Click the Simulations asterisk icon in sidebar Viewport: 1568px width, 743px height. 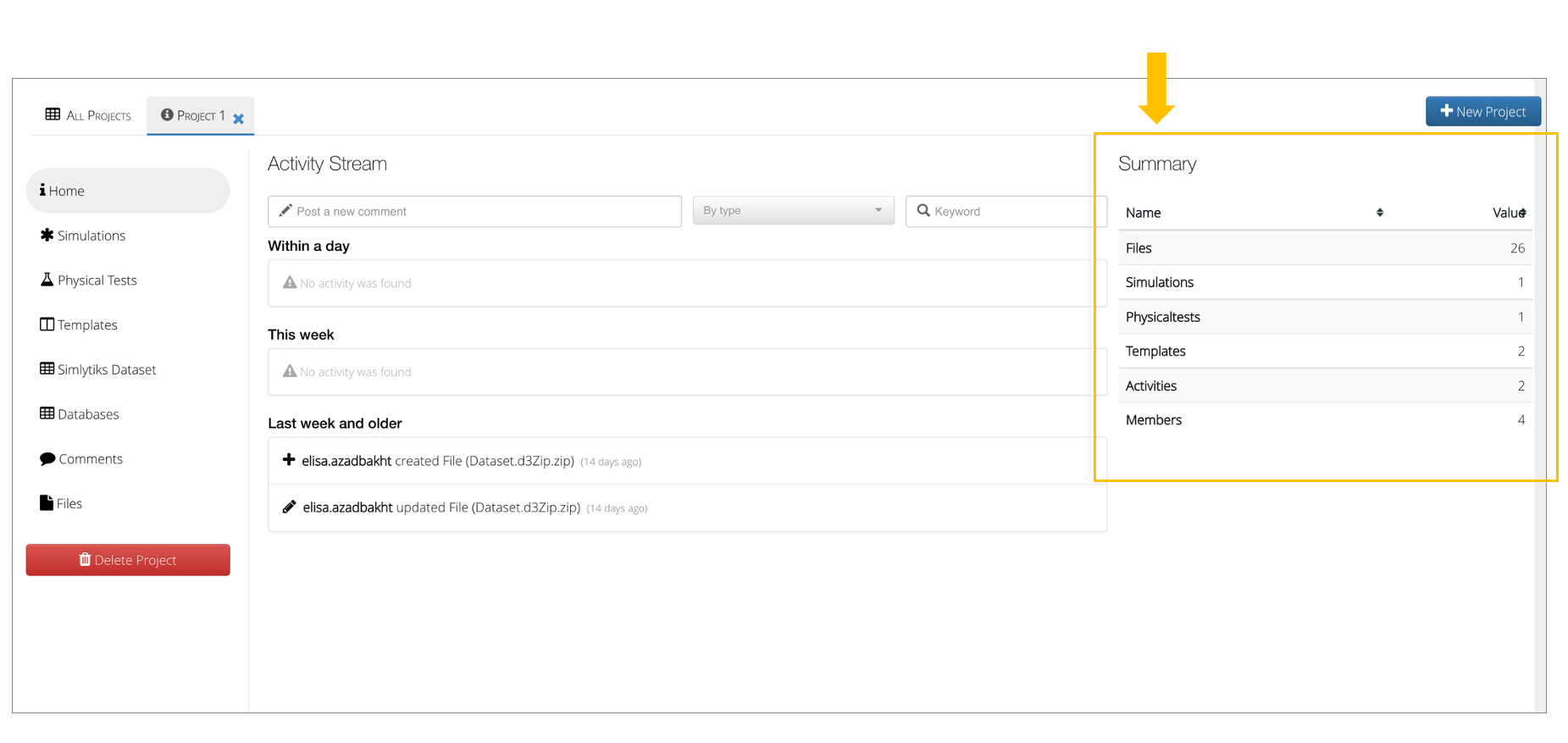pos(47,236)
